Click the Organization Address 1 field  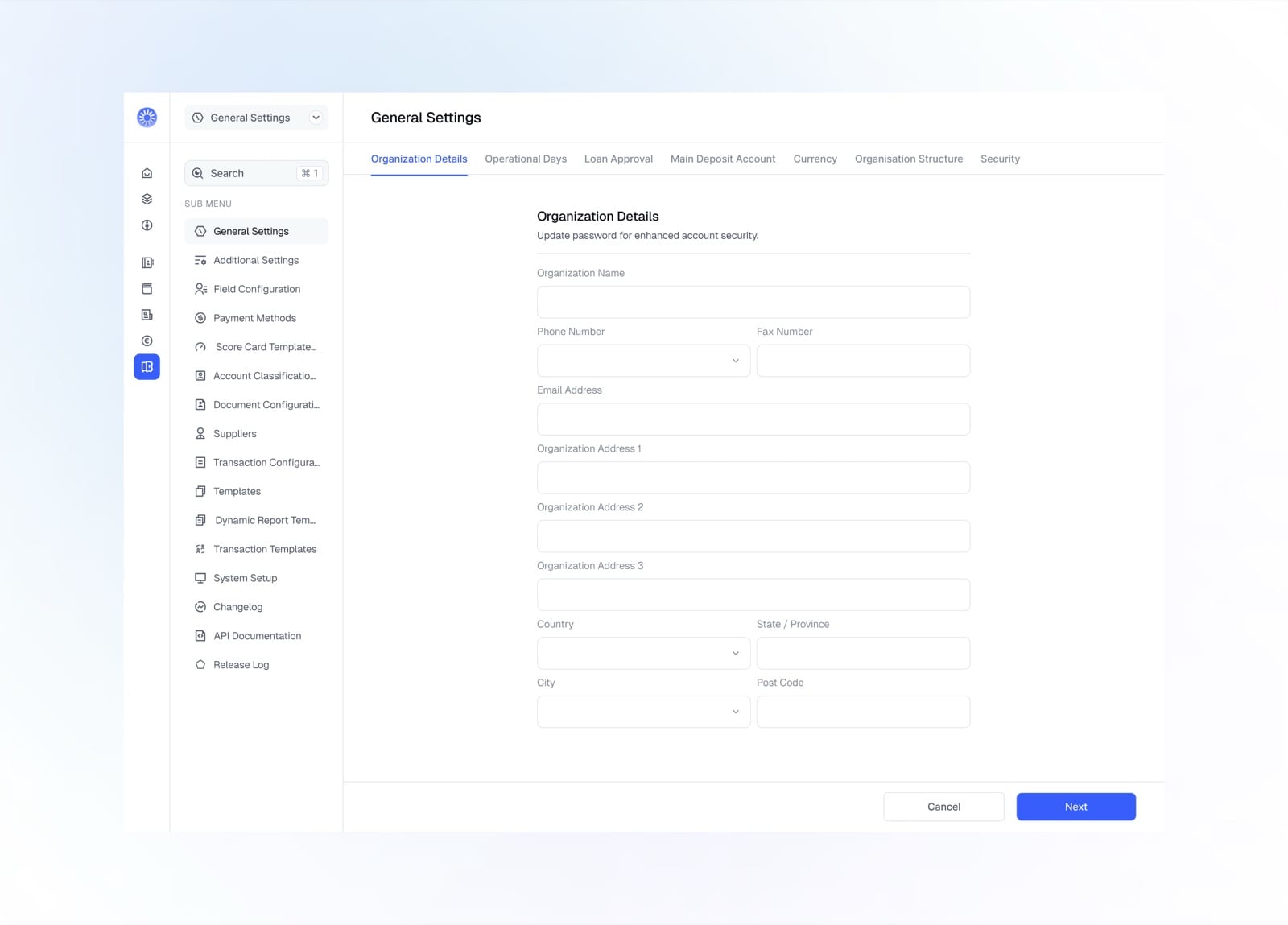(753, 477)
